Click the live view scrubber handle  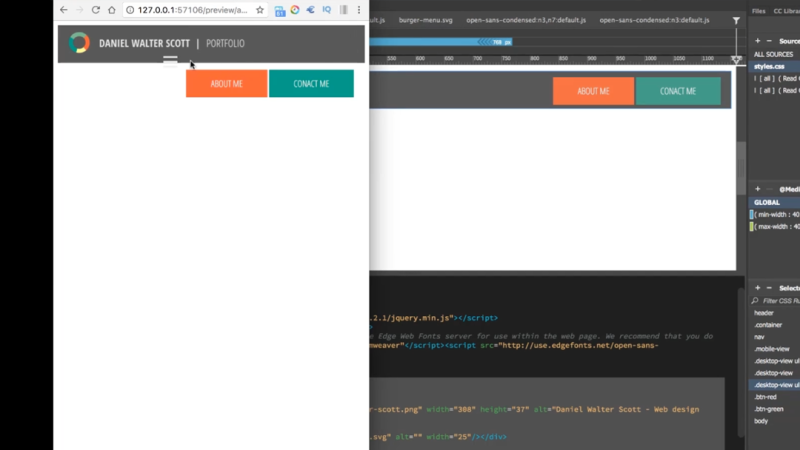736,60
